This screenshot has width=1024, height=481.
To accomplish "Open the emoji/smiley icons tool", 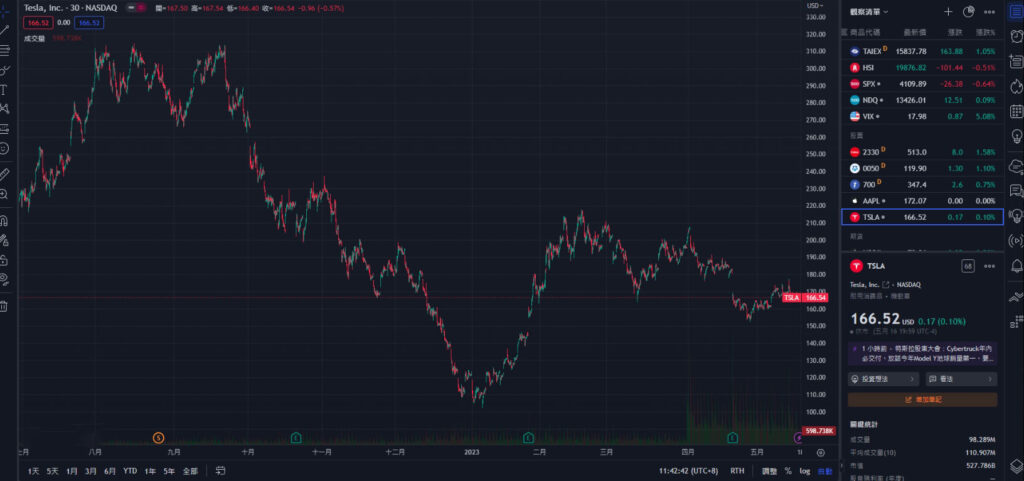I will [x=5, y=148].
